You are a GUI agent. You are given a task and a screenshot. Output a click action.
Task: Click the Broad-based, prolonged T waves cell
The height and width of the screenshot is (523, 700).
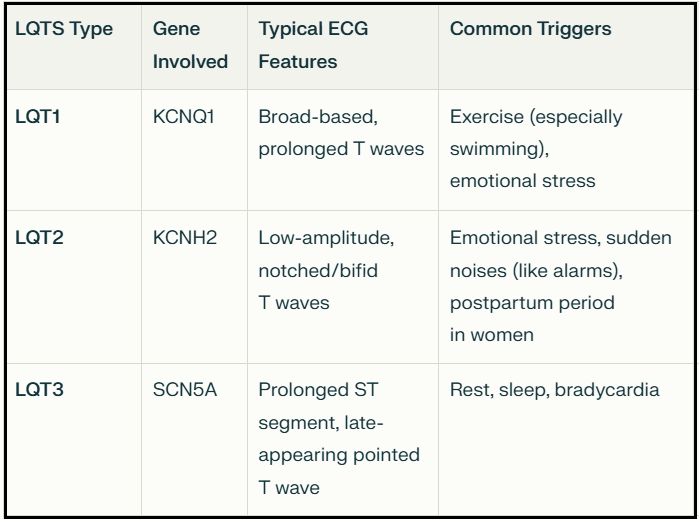(x=341, y=133)
